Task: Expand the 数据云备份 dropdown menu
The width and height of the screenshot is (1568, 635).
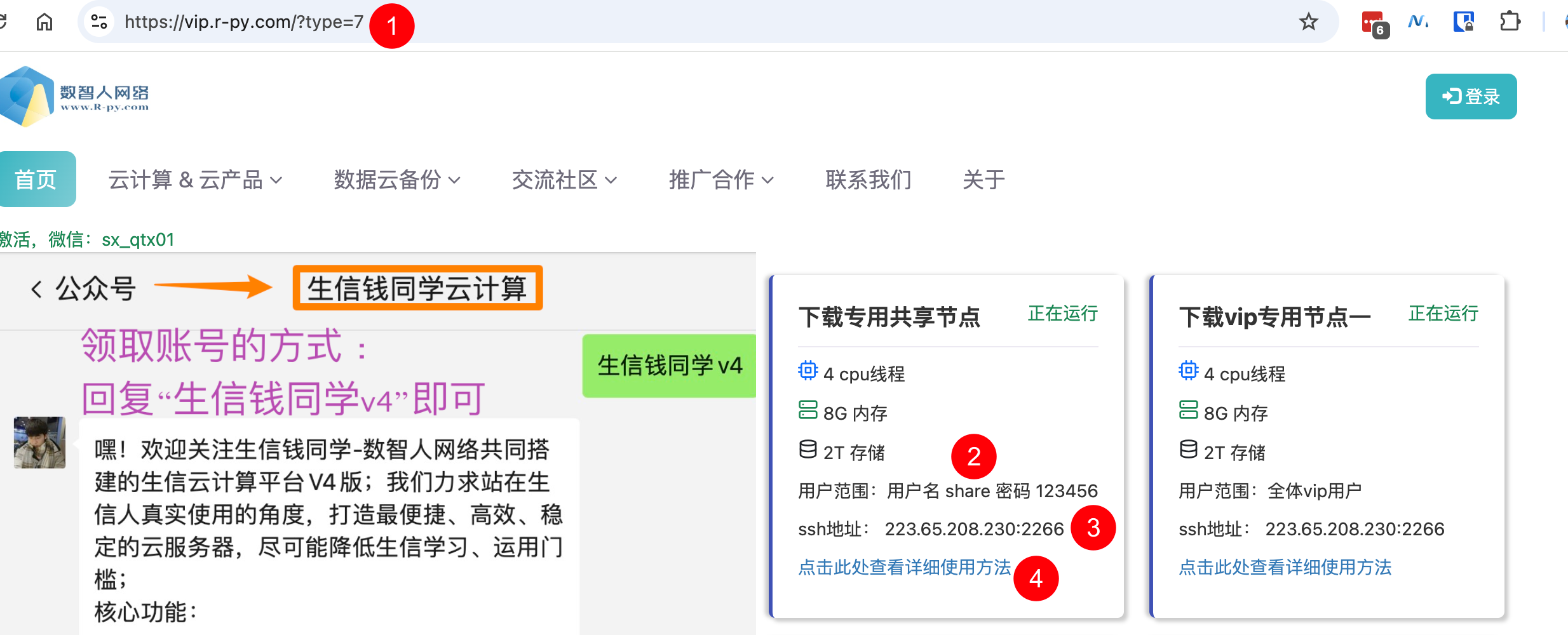Action: [x=396, y=180]
